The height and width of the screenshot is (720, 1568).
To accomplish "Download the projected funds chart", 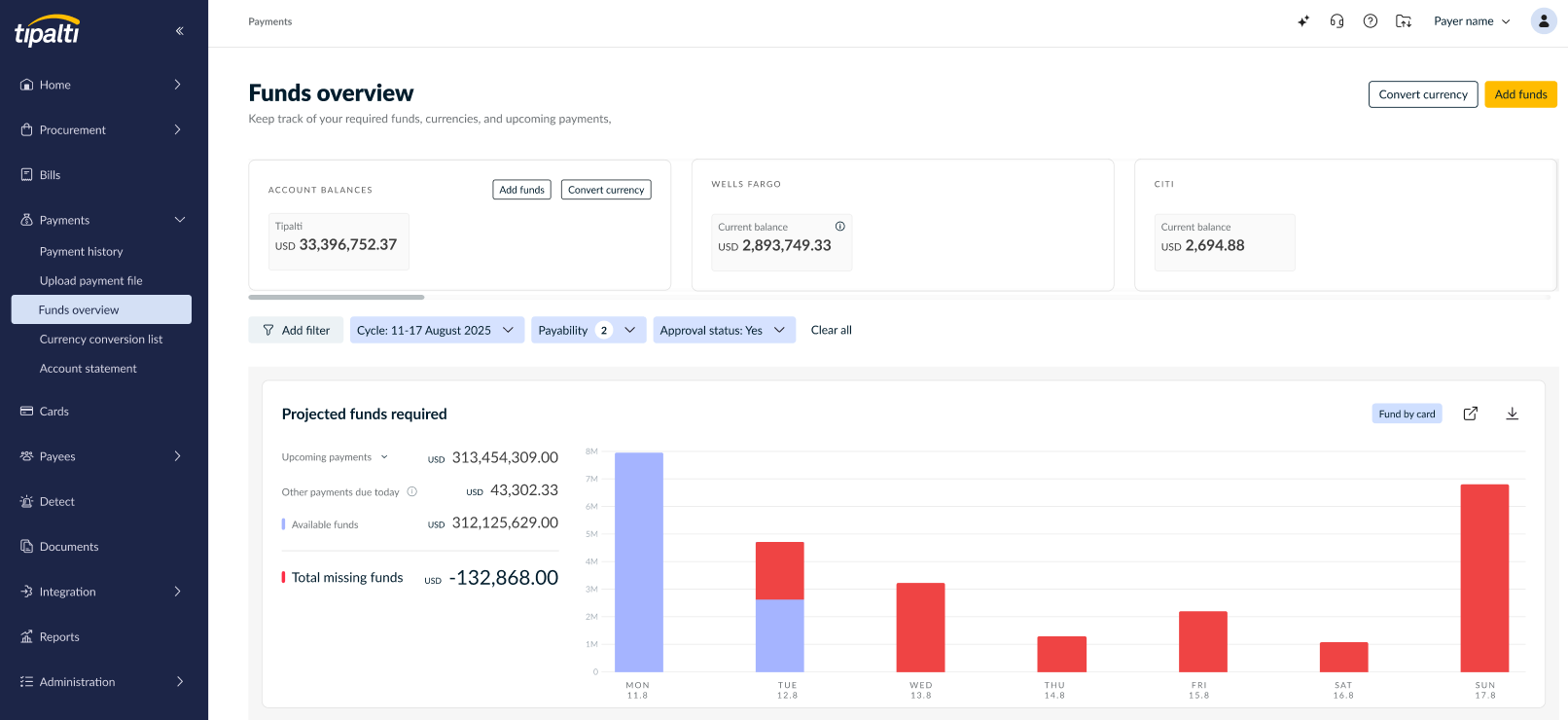I will tap(1513, 414).
